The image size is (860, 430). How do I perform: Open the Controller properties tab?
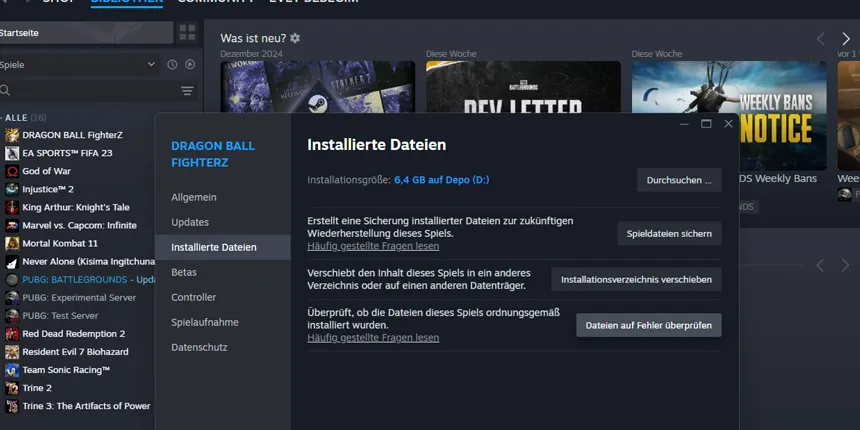point(194,297)
